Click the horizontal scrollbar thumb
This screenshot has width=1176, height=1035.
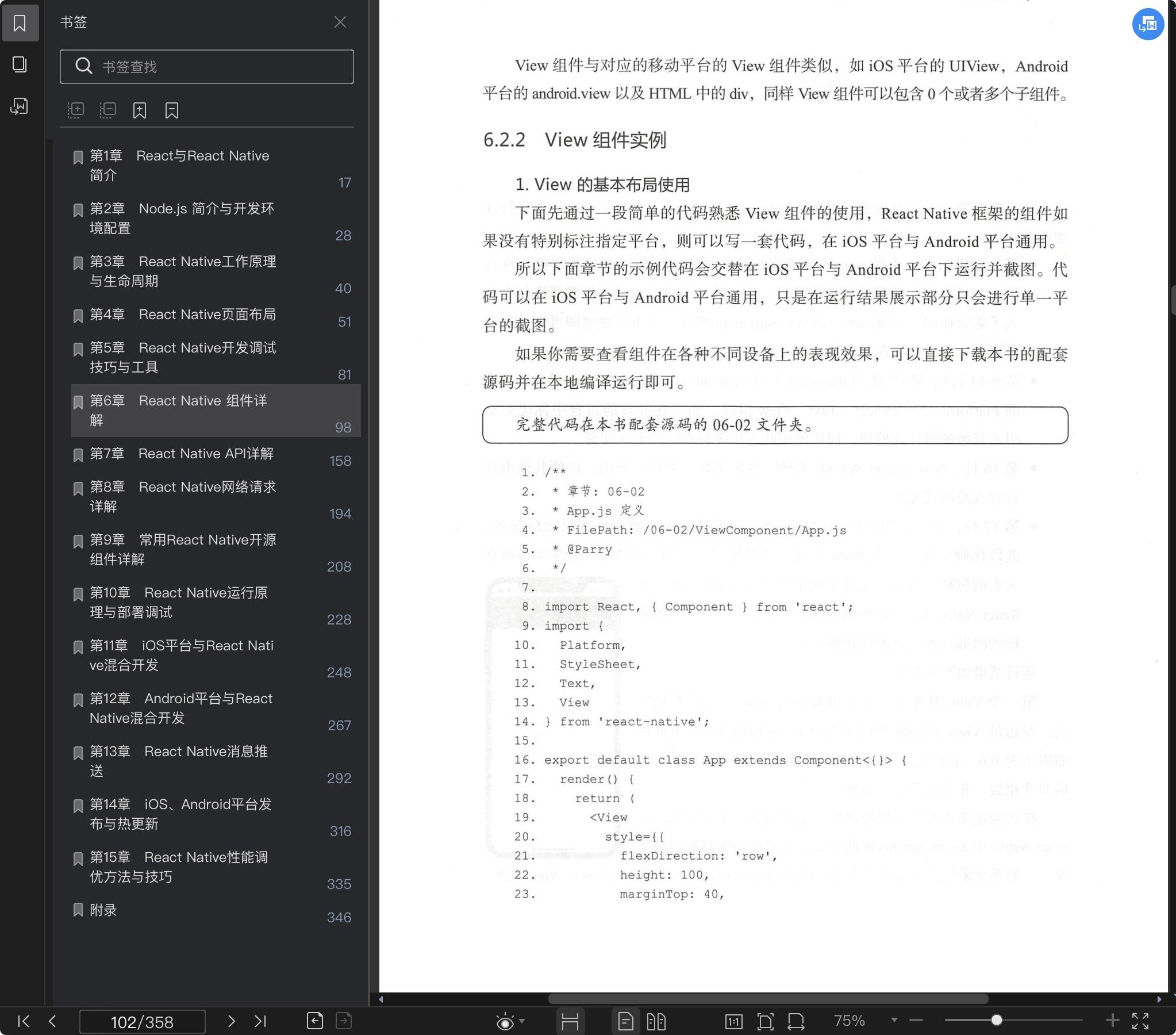tap(768, 999)
